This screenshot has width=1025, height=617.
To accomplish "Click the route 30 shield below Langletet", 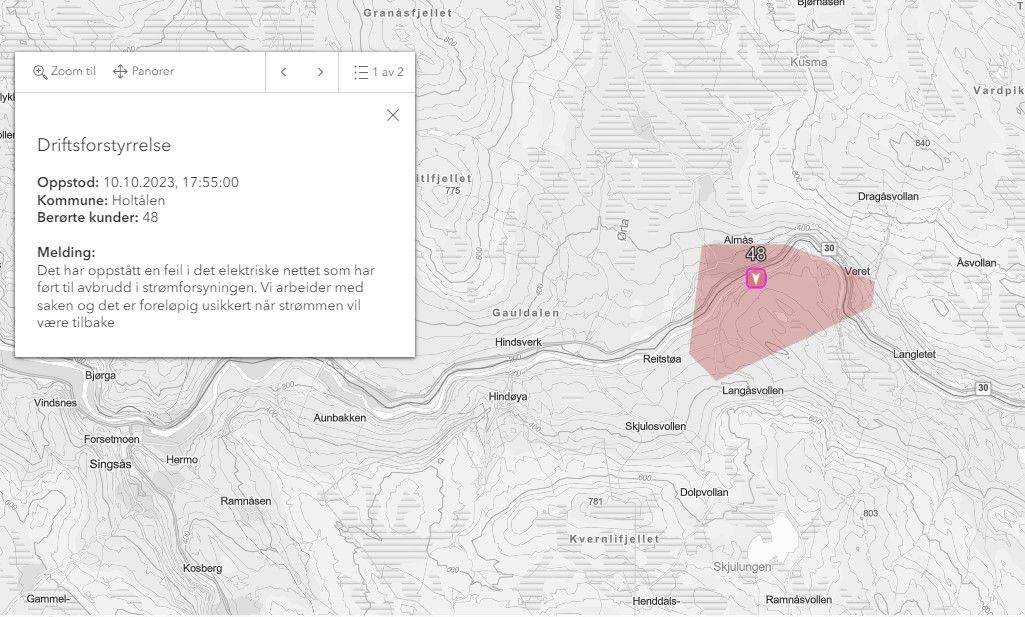I will [983, 388].
